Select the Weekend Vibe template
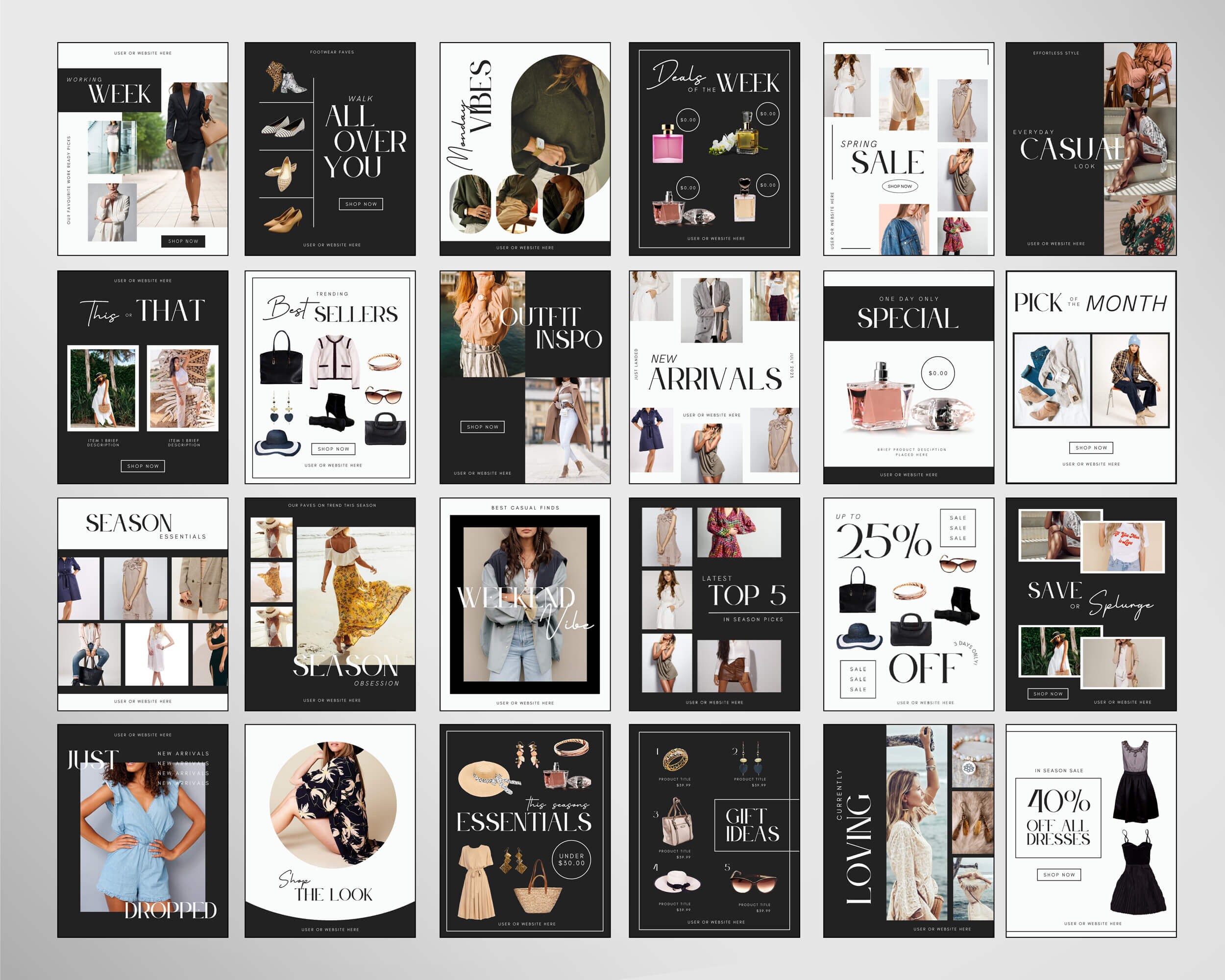The image size is (1225, 980). pos(525,605)
